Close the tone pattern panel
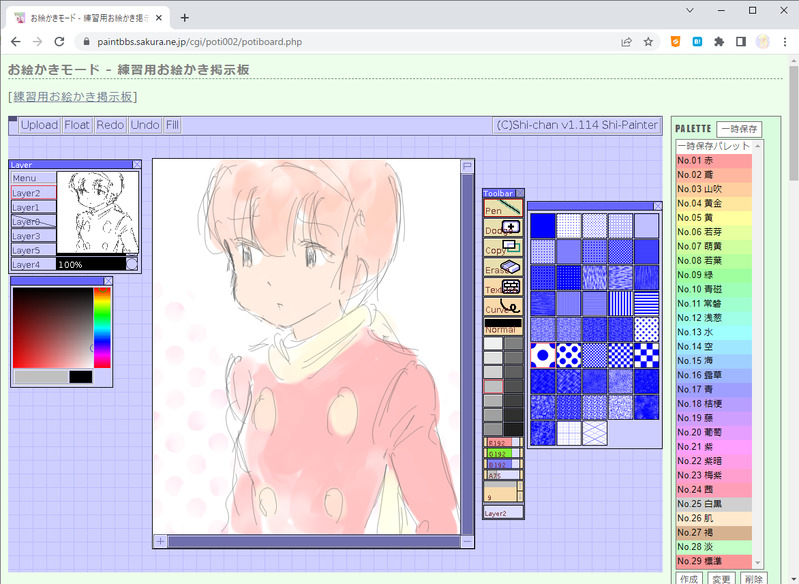The image size is (799, 584). click(x=658, y=206)
